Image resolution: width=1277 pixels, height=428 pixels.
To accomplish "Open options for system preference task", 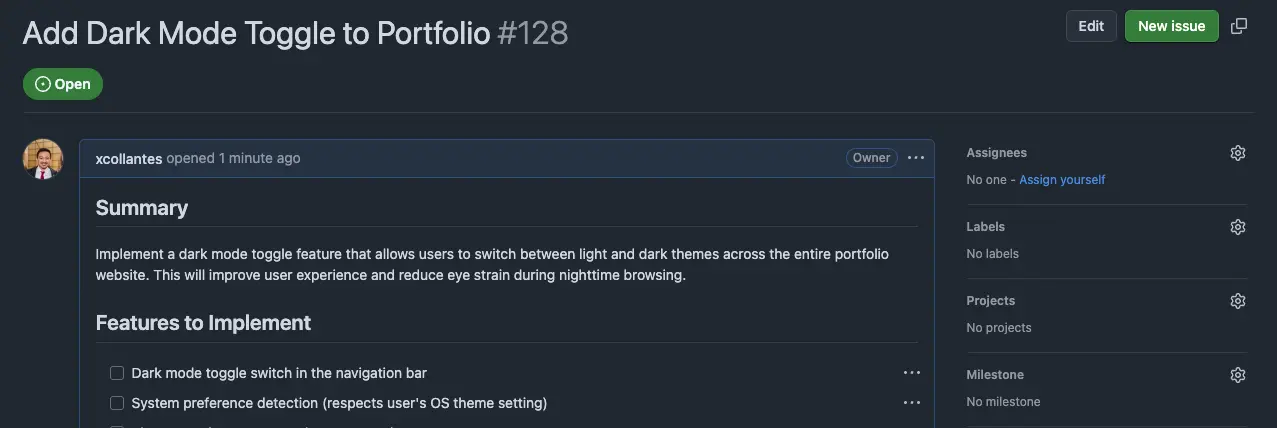I will (912, 403).
